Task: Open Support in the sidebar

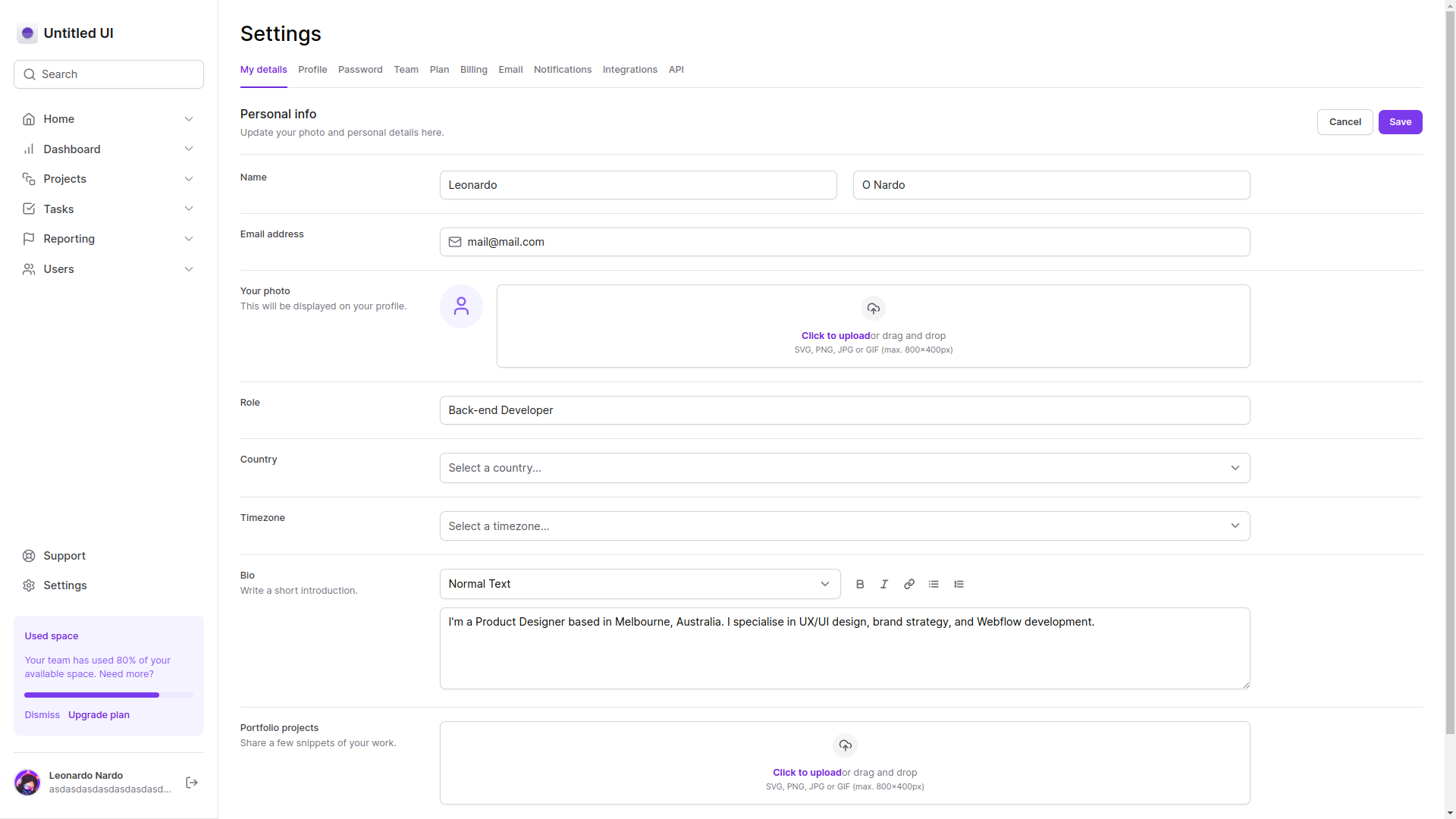Action: [64, 556]
